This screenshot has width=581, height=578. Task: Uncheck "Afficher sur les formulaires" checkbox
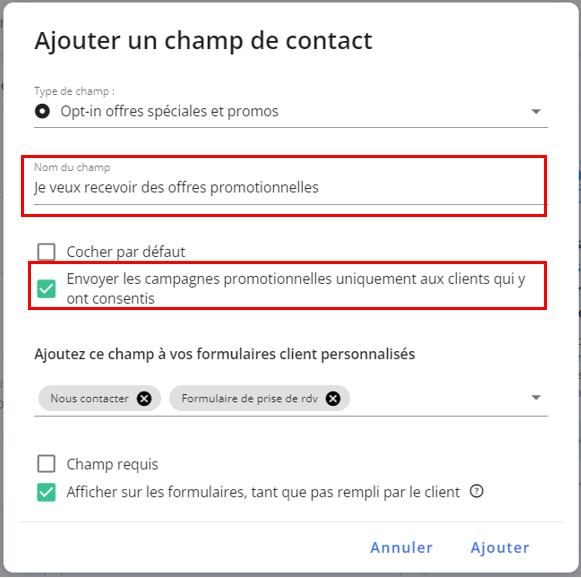tap(46, 492)
